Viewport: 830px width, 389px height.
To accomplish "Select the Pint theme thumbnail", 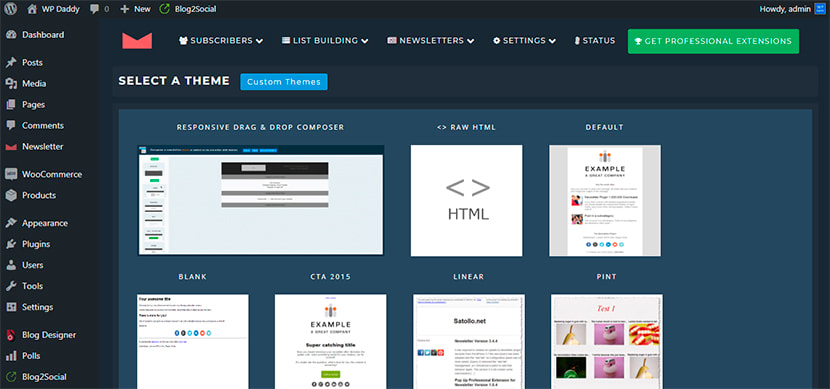I will click(607, 341).
